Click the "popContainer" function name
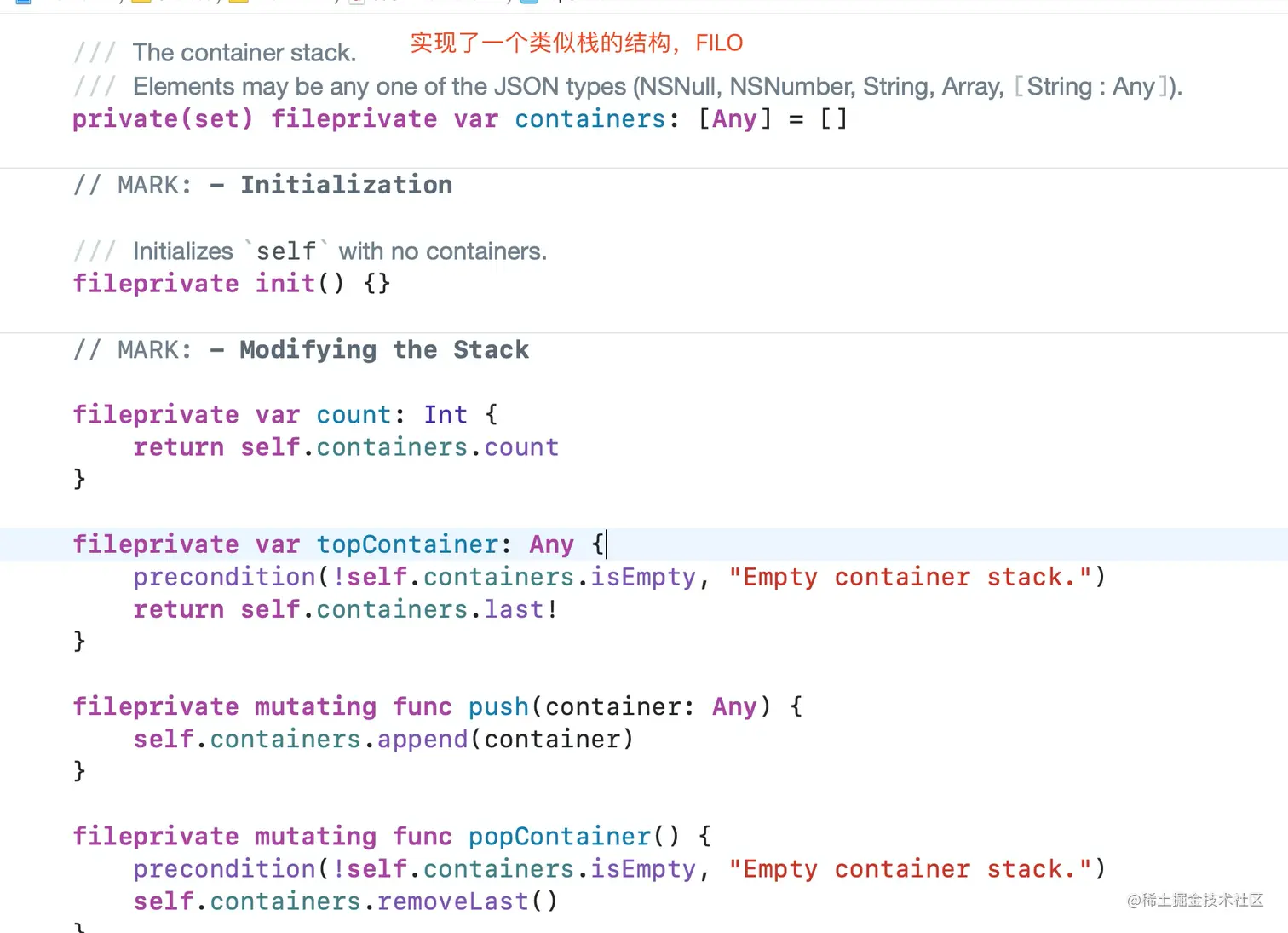 coord(560,837)
